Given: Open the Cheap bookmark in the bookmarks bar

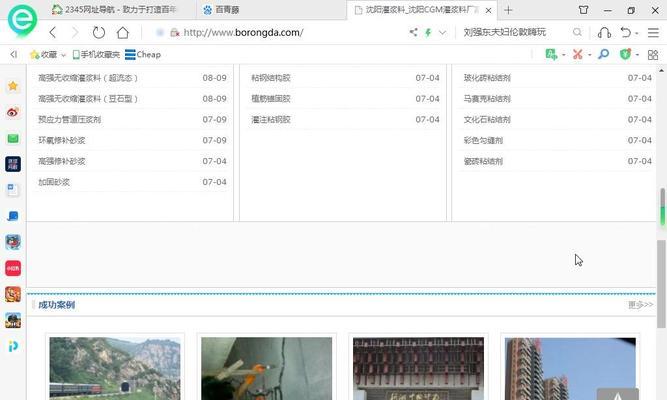Looking at the screenshot, I should (x=143, y=54).
